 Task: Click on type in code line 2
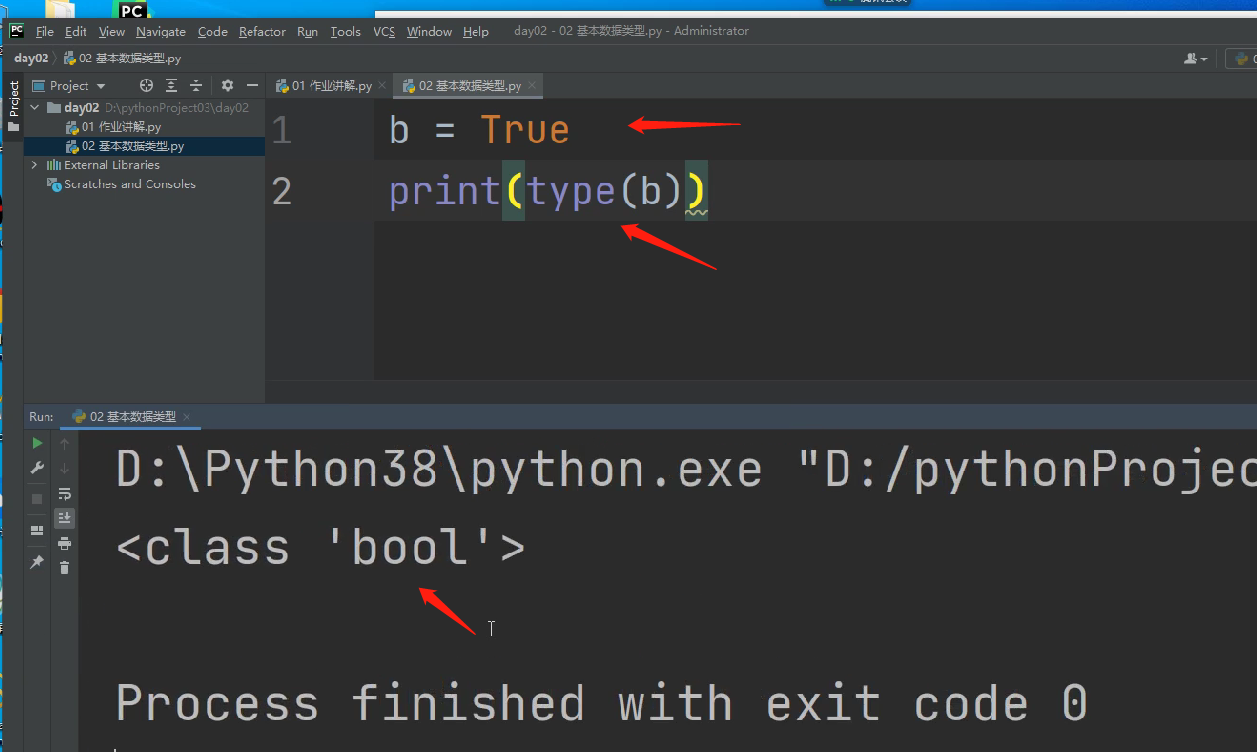tap(571, 191)
